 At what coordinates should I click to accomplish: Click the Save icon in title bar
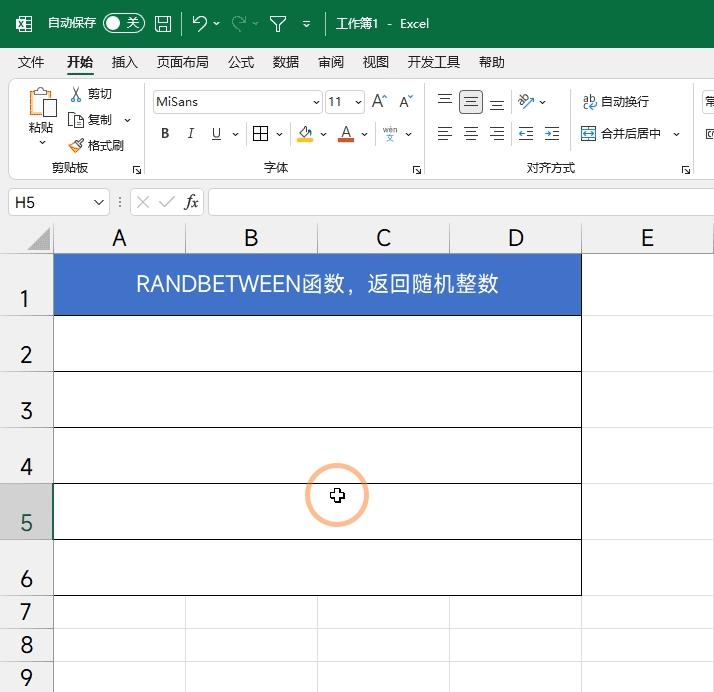tap(163, 23)
